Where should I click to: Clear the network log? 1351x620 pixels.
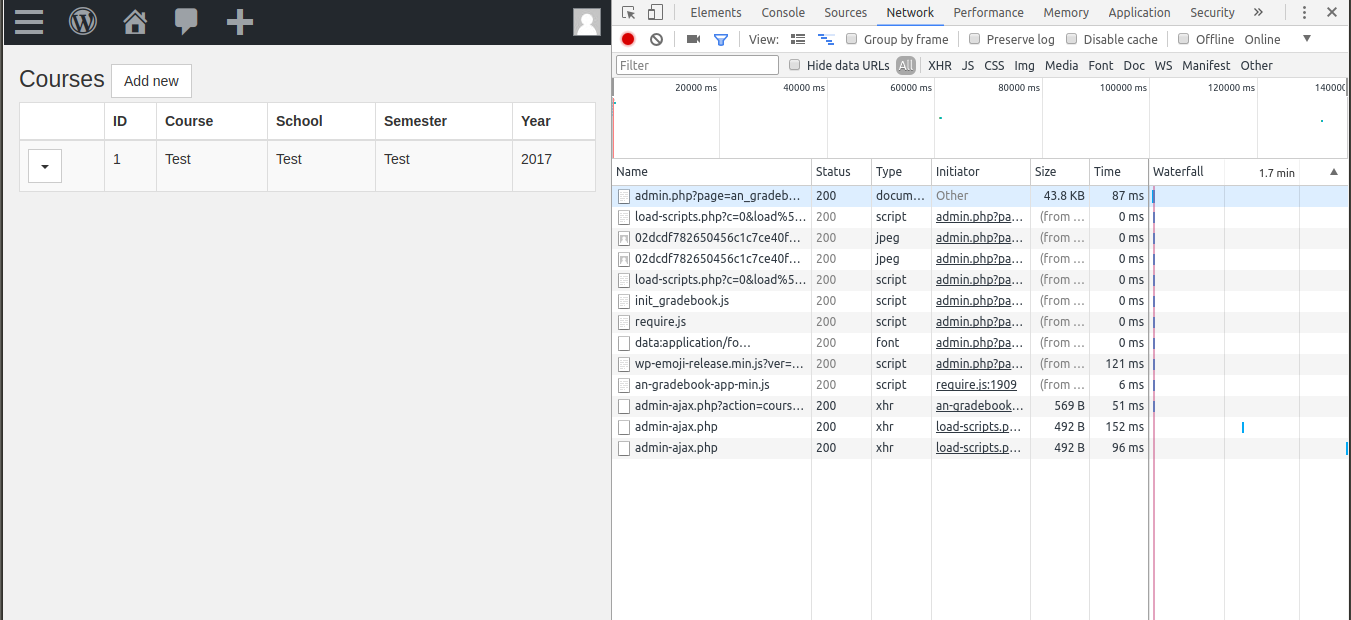click(656, 39)
